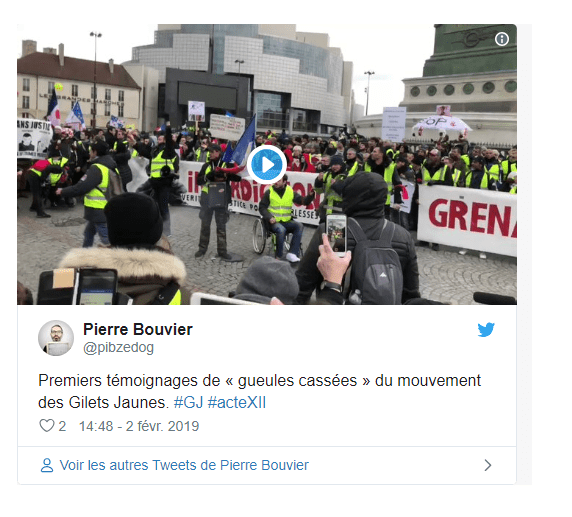Click the words des Gilets Jaunes in the tweet
The image size is (572, 517).
(103, 402)
